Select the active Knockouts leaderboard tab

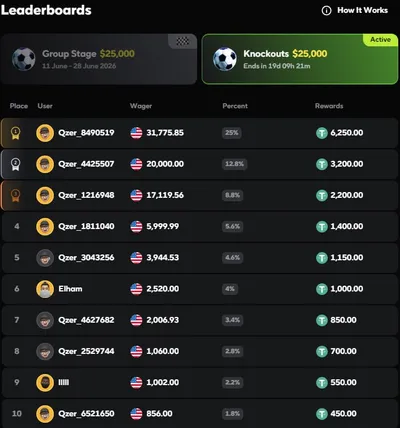pyautogui.click(x=300, y=59)
